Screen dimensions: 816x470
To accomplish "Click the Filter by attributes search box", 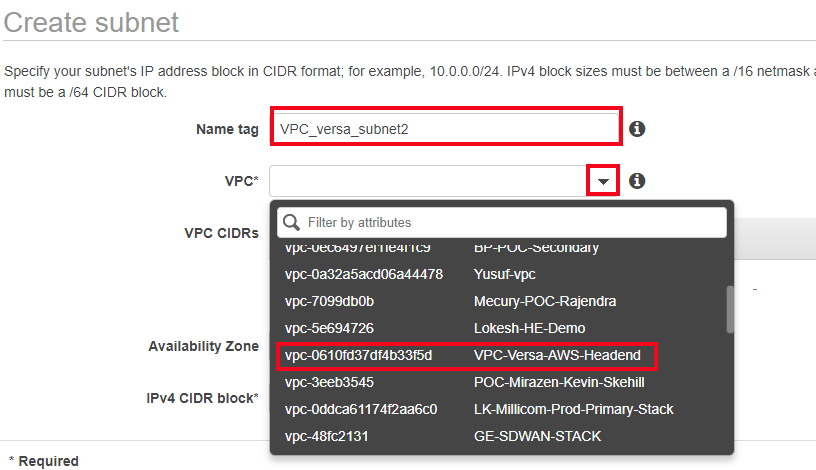I will click(x=502, y=222).
